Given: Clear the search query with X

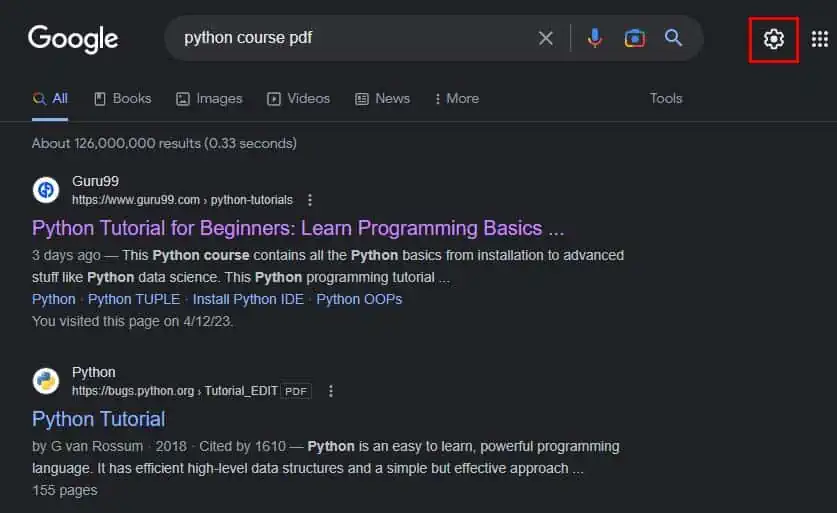Looking at the screenshot, I should [546, 38].
